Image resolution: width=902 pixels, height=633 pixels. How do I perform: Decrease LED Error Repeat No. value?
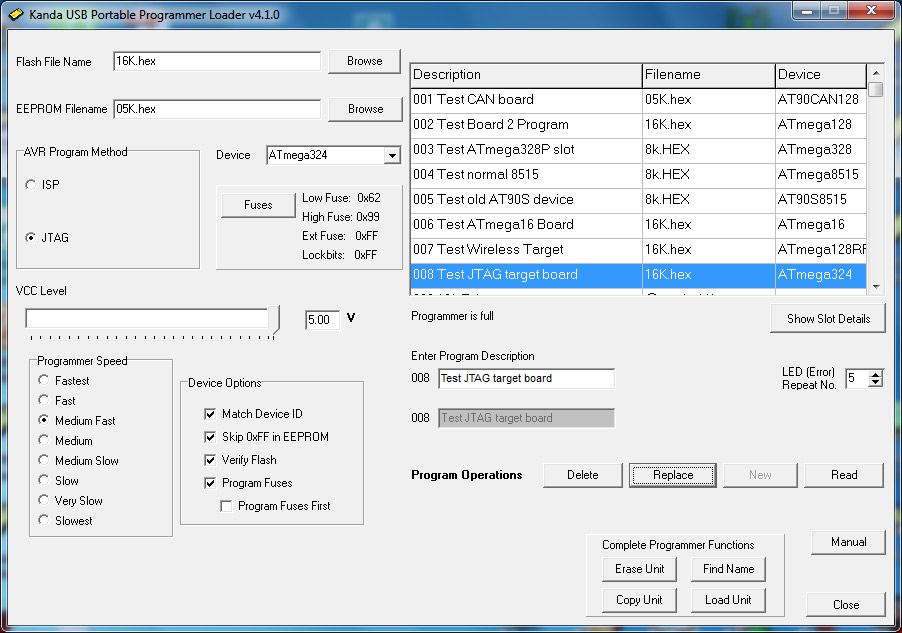tap(876, 383)
